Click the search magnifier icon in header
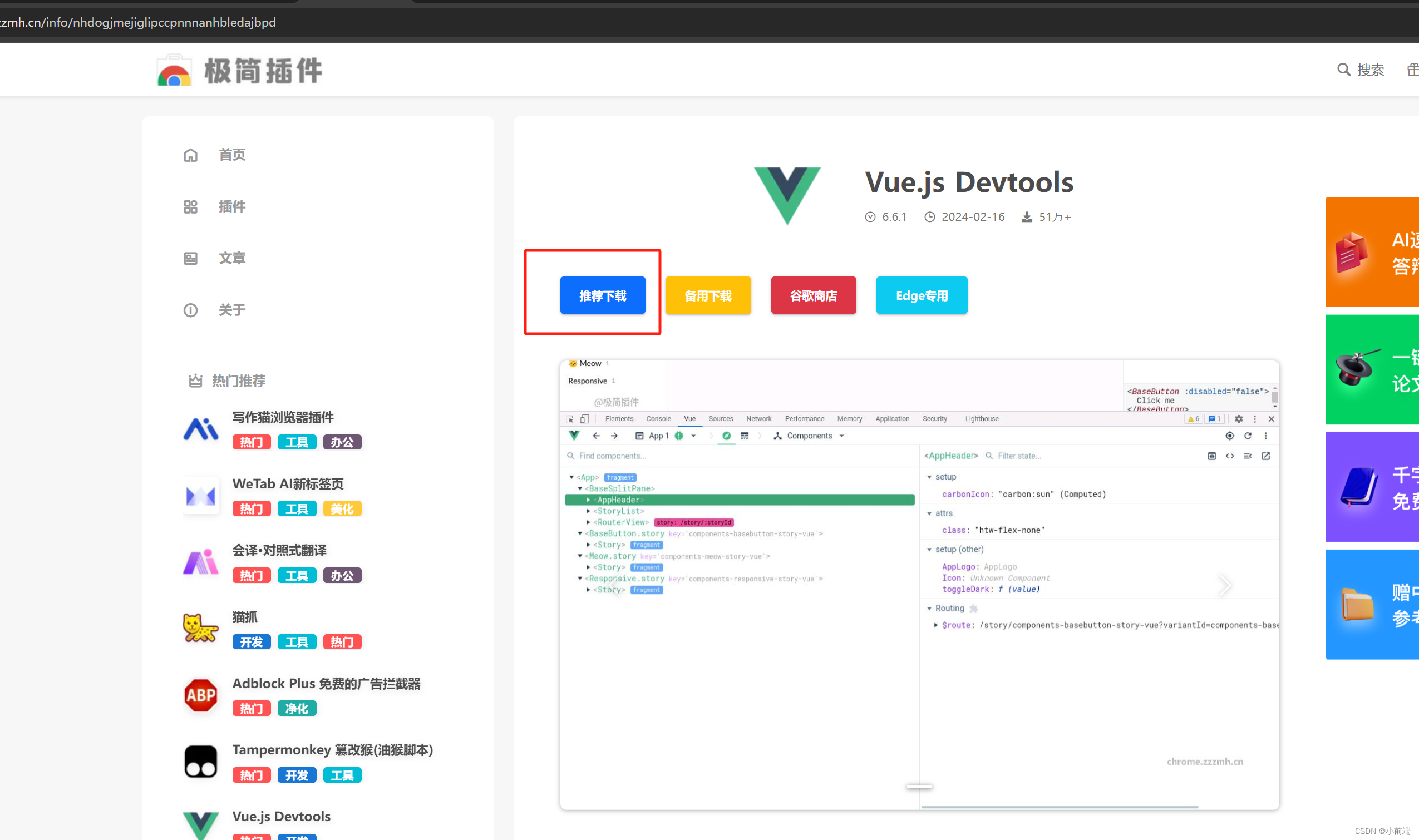 (1343, 70)
